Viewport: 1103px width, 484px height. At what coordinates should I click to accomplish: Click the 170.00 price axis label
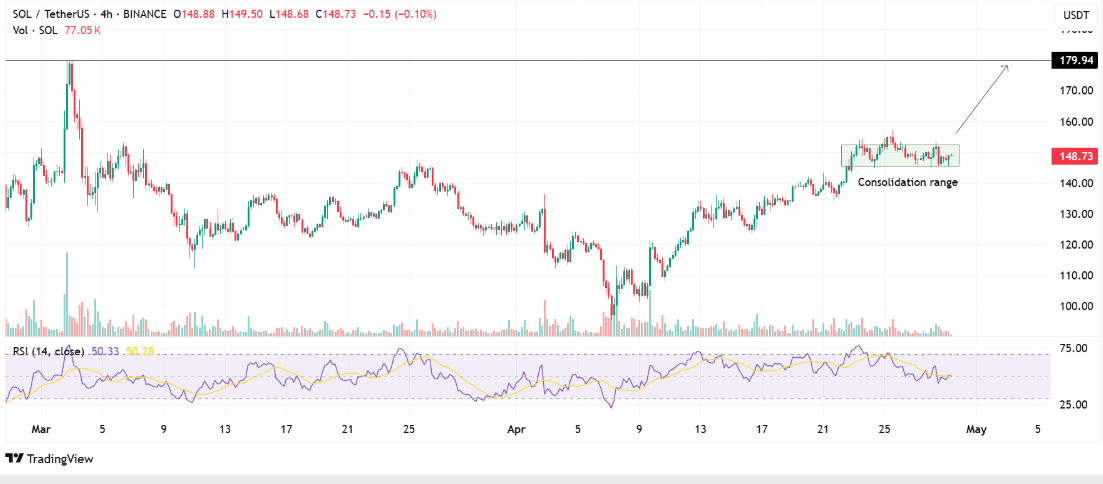click(x=1077, y=91)
